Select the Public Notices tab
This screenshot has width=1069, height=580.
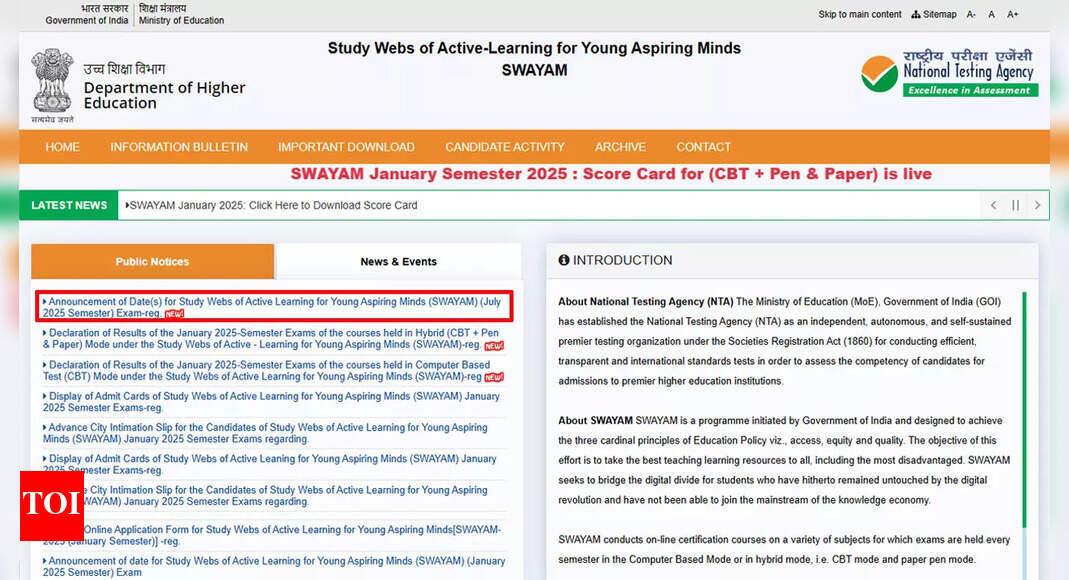pyautogui.click(x=152, y=262)
